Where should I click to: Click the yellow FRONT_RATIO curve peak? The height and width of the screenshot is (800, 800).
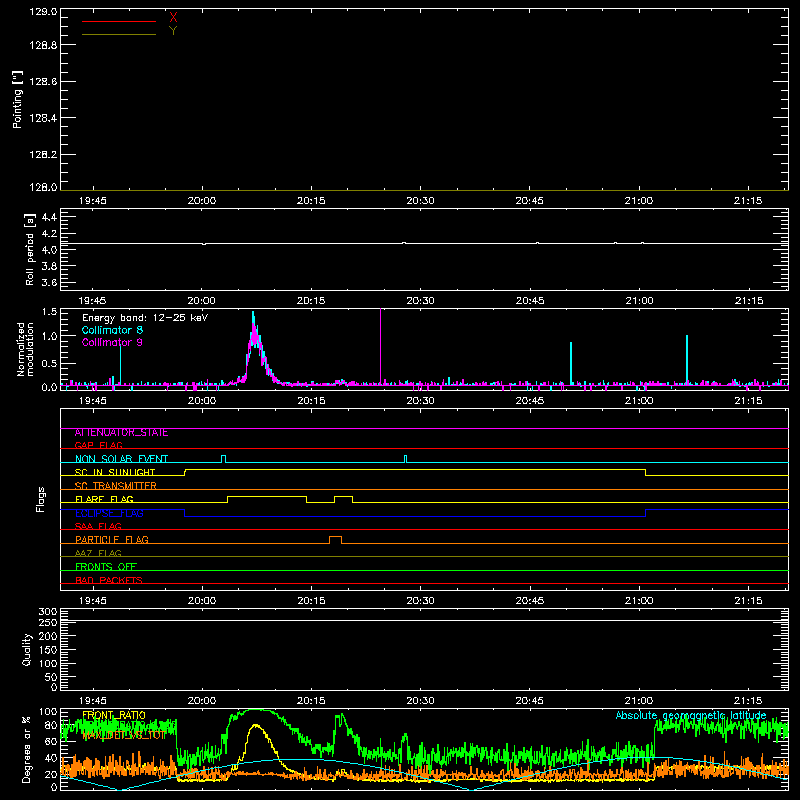(x=256, y=725)
